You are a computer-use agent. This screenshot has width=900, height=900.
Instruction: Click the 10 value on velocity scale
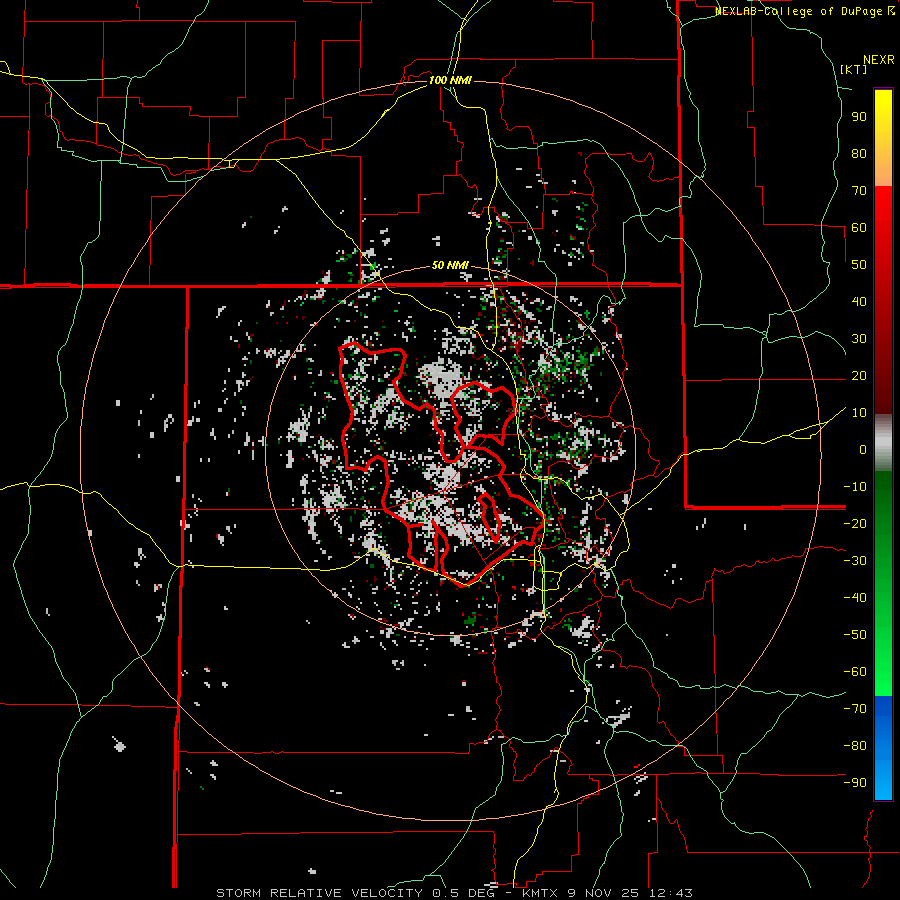pyautogui.click(x=859, y=413)
